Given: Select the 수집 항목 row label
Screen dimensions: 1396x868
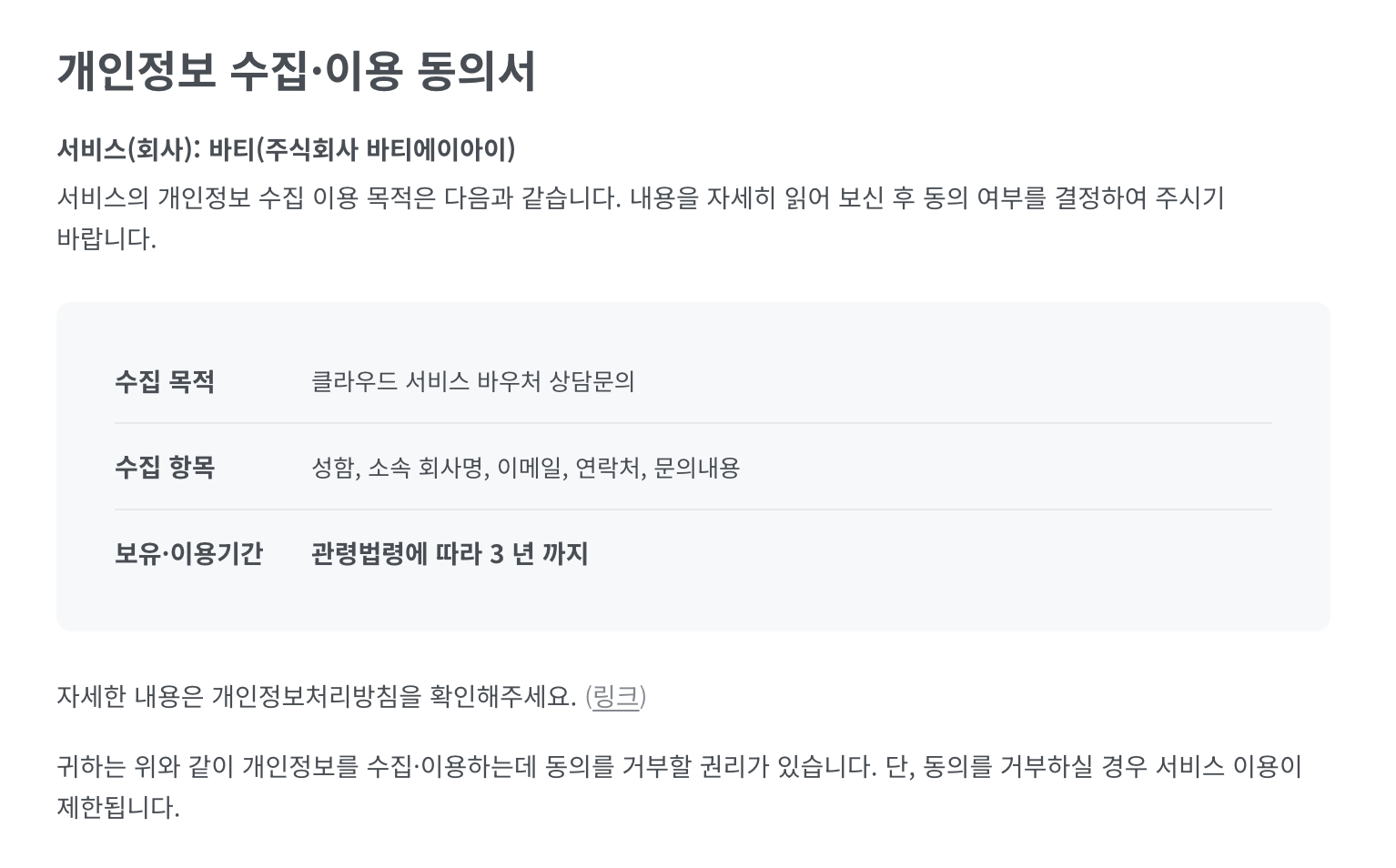Looking at the screenshot, I should [165, 467].
